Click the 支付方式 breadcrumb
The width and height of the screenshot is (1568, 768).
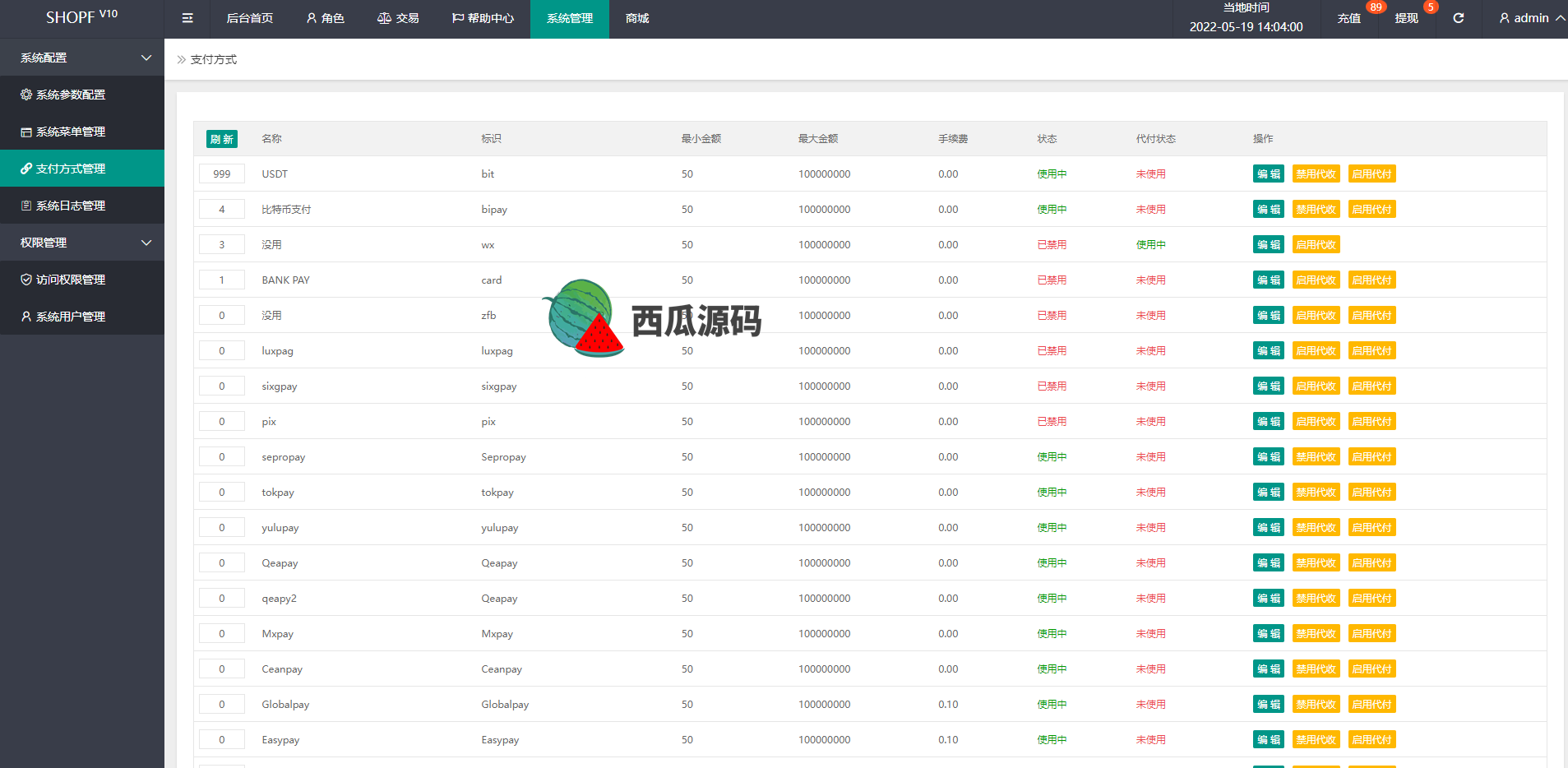214,59
